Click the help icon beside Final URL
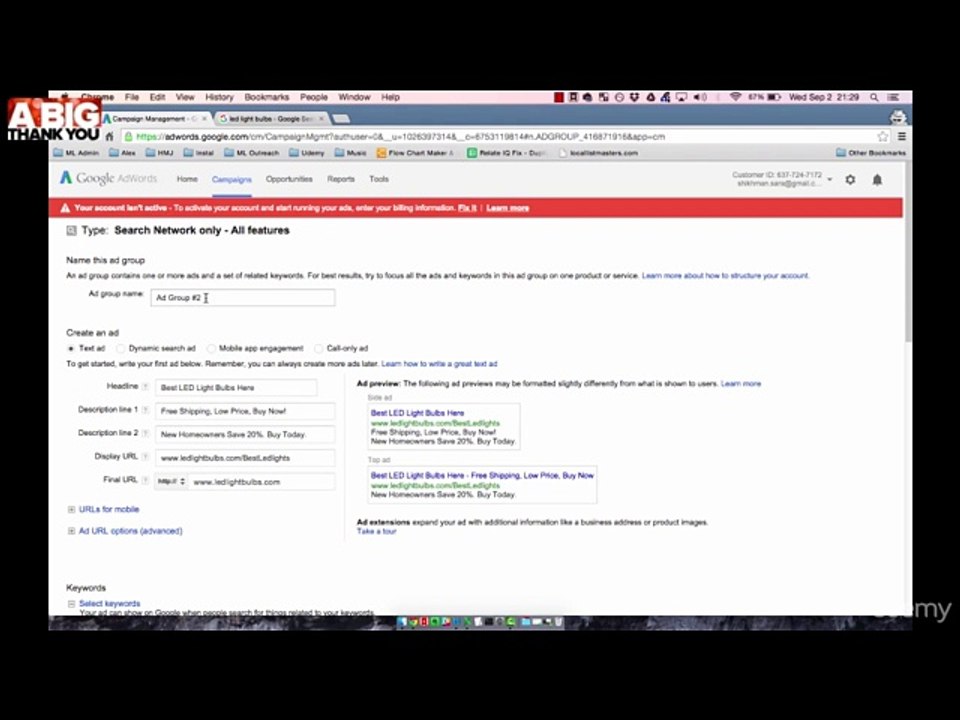Image resolution: width=960 pixels, height=720 pixels. 146,481
